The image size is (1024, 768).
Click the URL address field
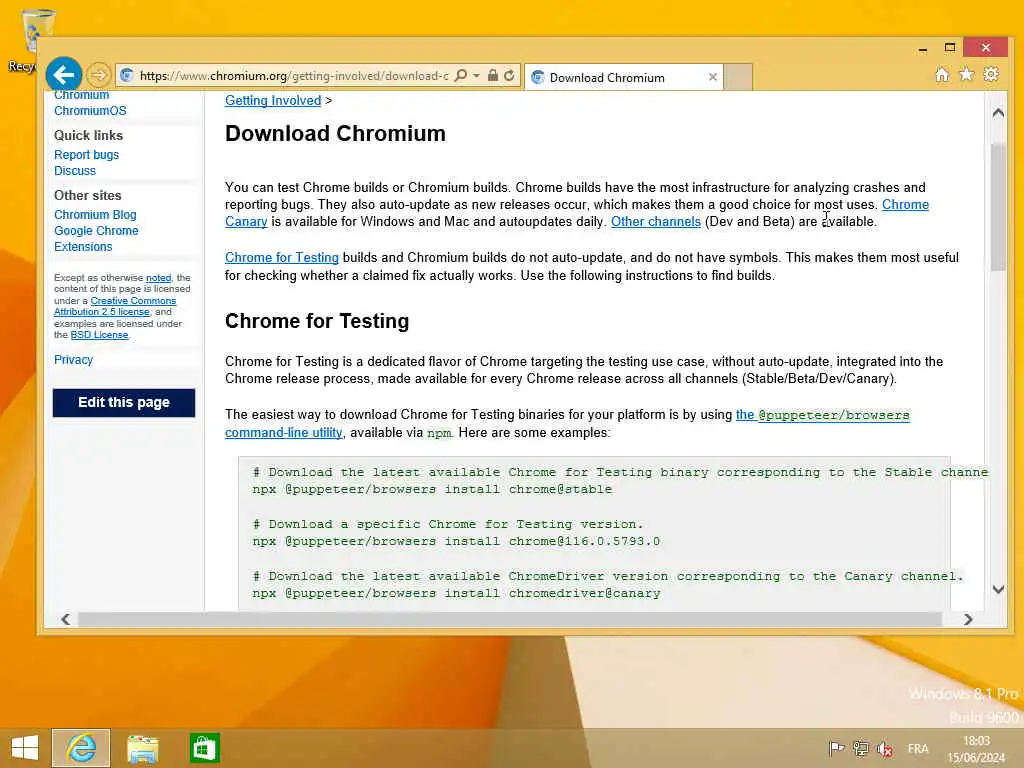[293, 76]
